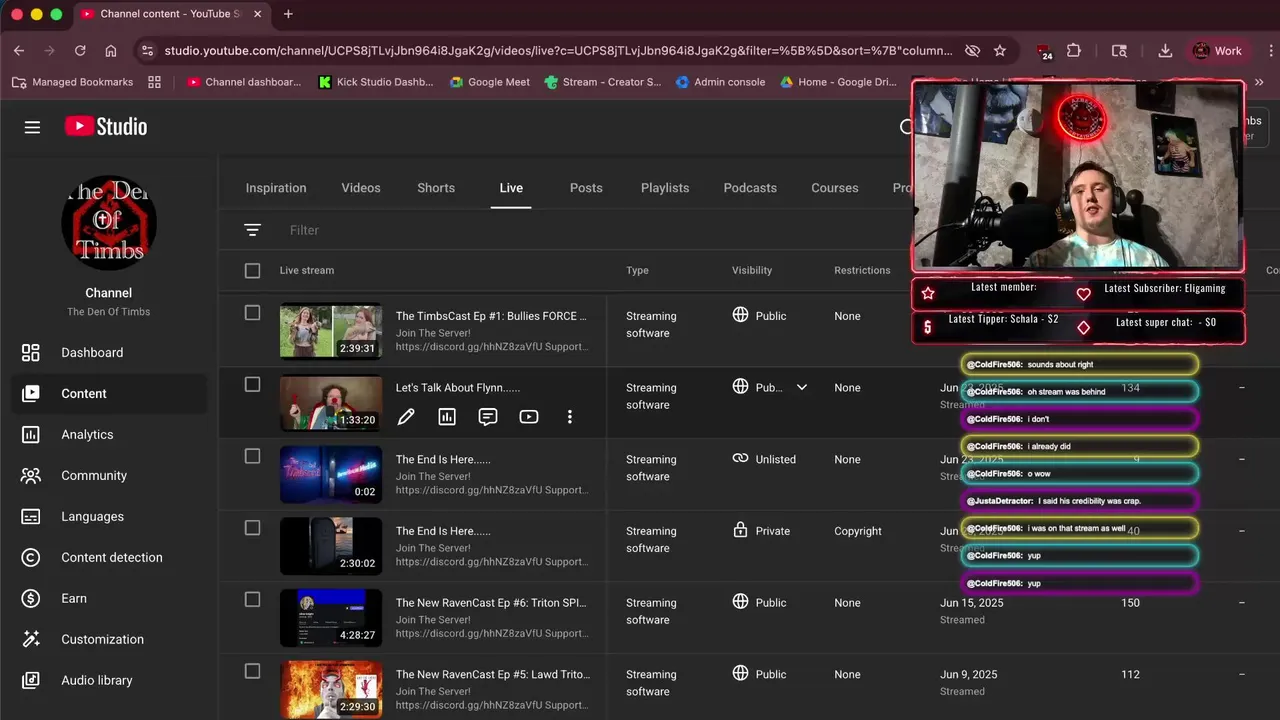Open thumbnail of The TimbsCast Ep #1

point(331,331)
